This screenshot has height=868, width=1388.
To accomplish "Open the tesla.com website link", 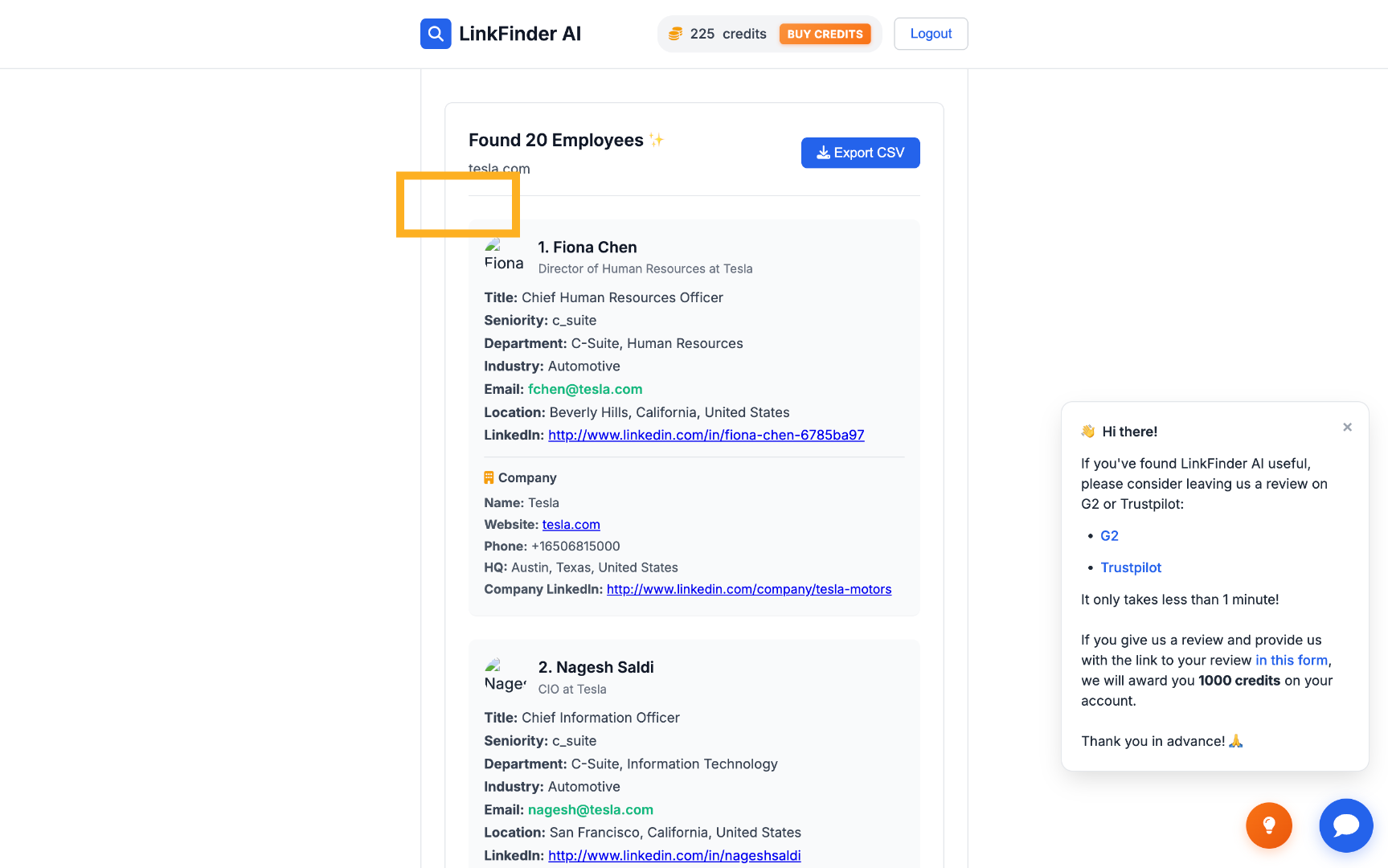I will (x=571, y=524).
